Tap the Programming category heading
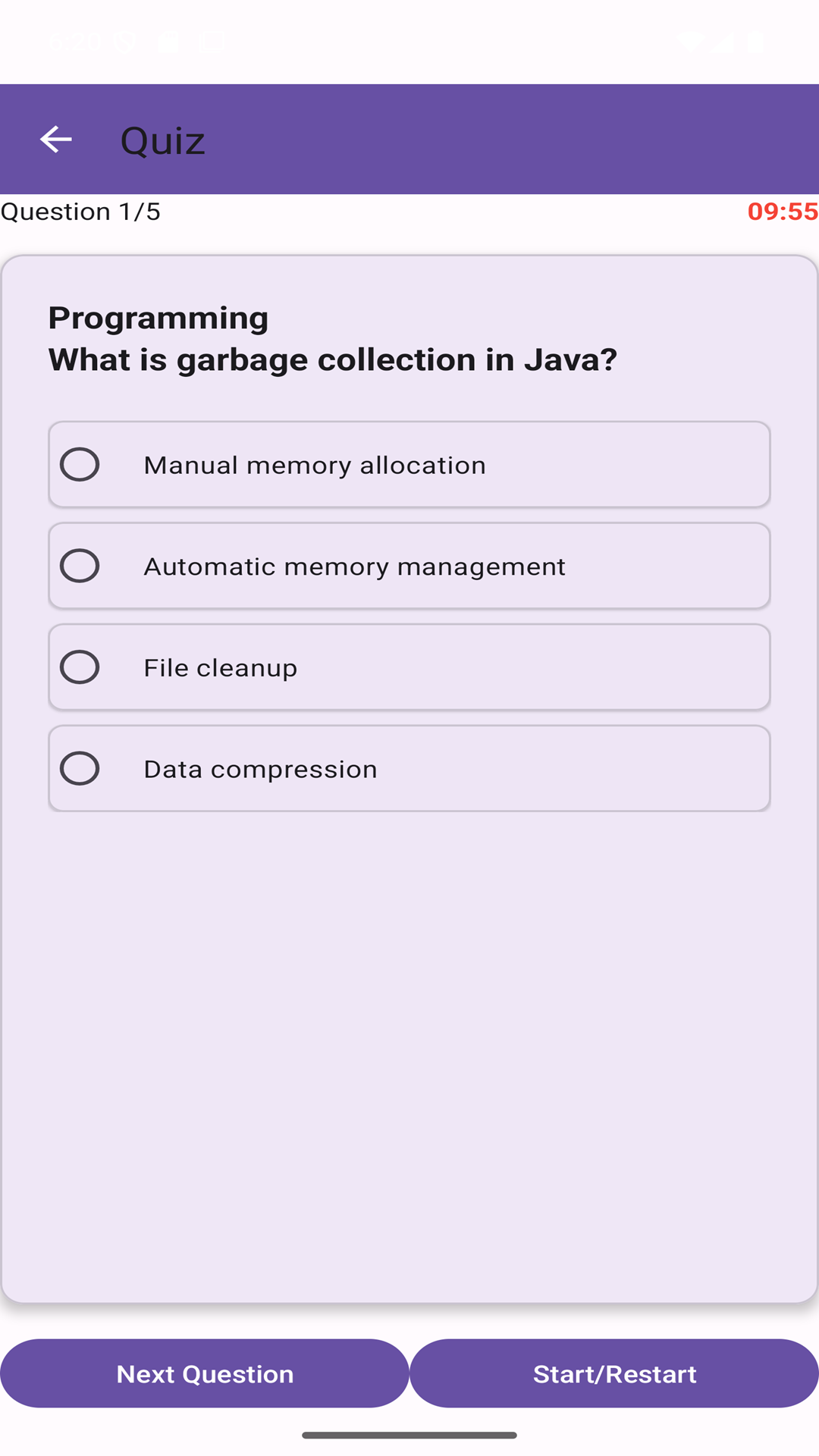This screenshot has height=1456, width=819. click(x=158, y=318)
